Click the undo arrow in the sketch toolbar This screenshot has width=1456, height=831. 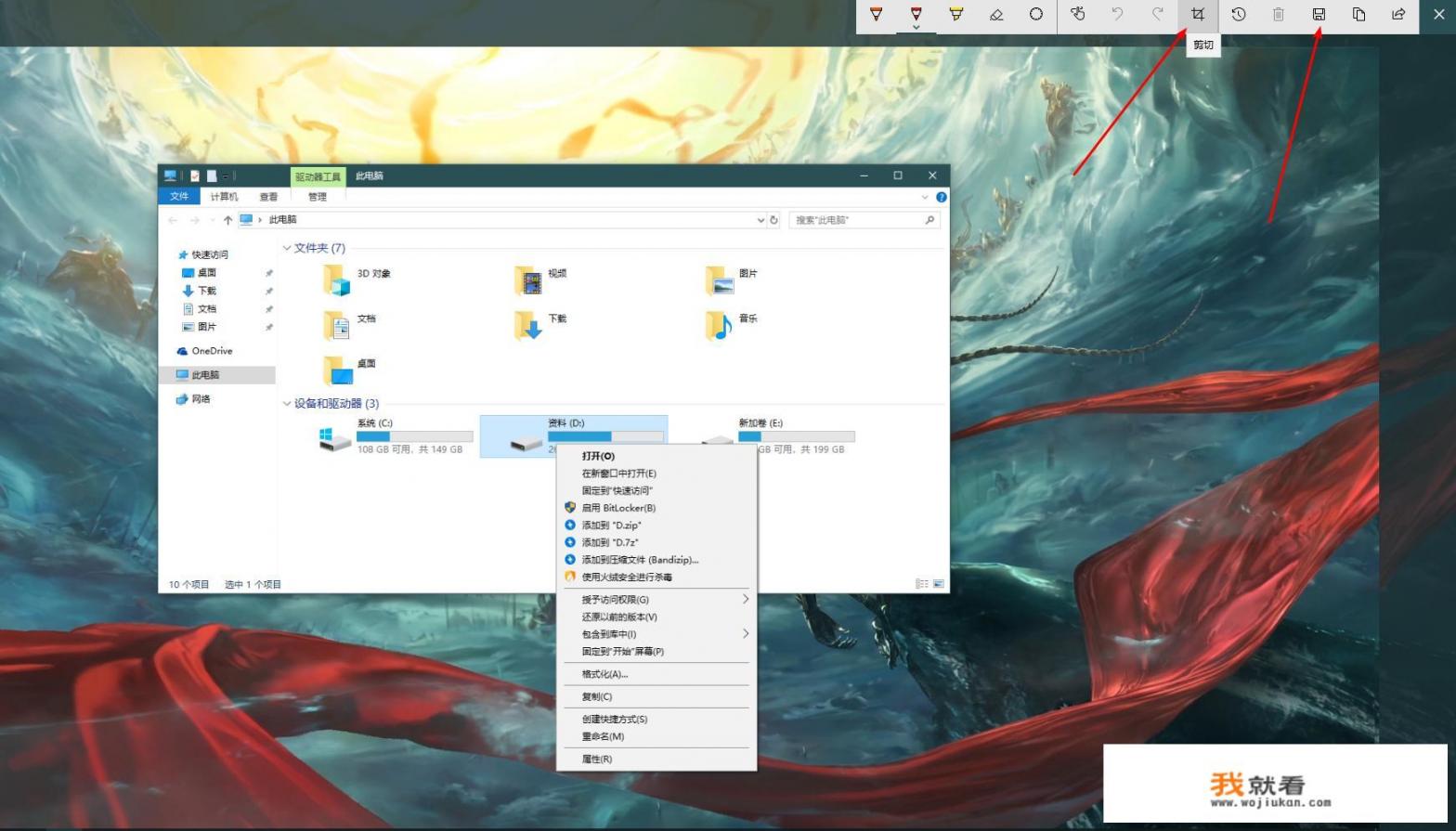point(1117,14)
